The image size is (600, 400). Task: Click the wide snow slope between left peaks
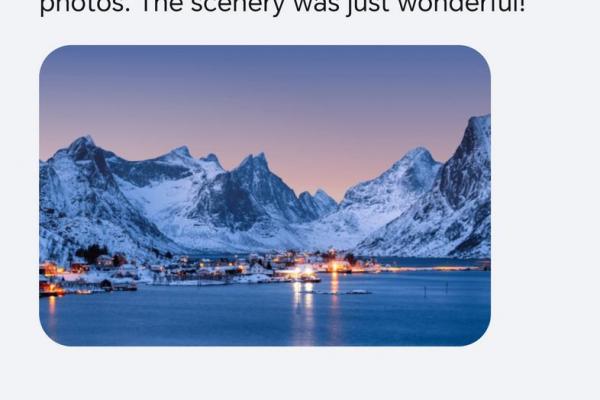[163, 197]
